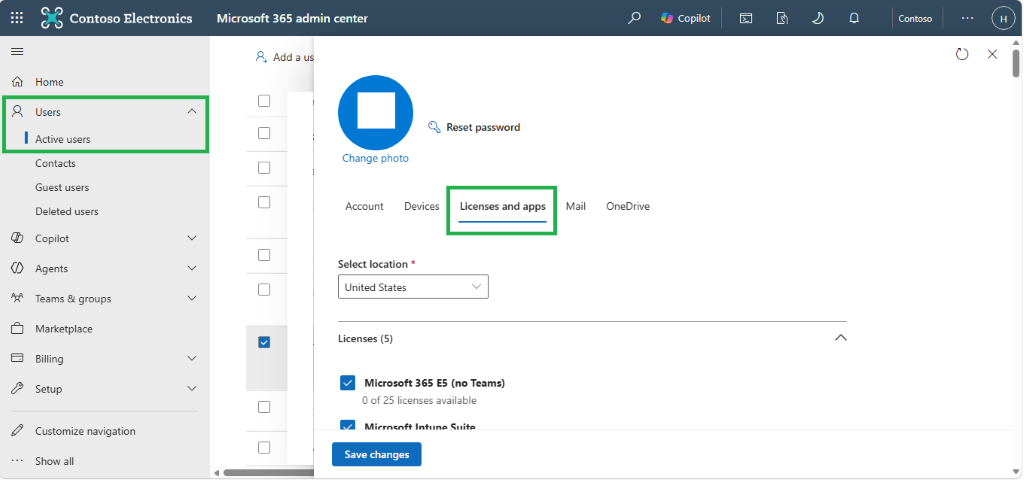Click the Home icon in sidebar

18,82
